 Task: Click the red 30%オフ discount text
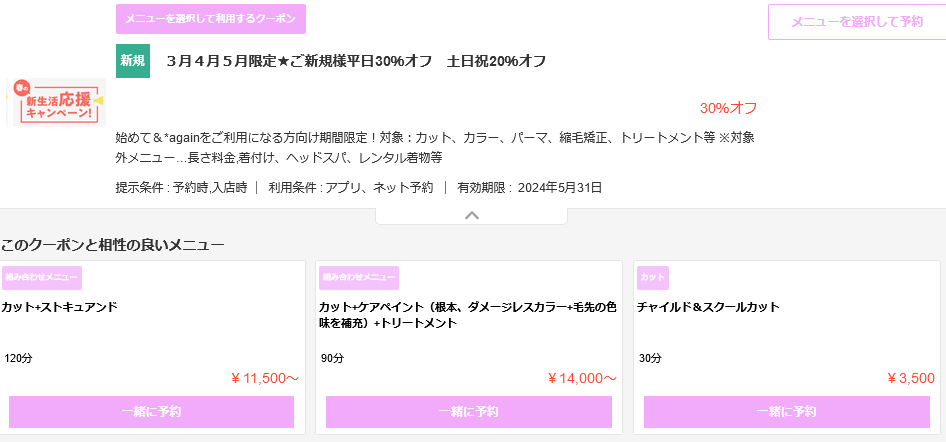click(728, 108)
